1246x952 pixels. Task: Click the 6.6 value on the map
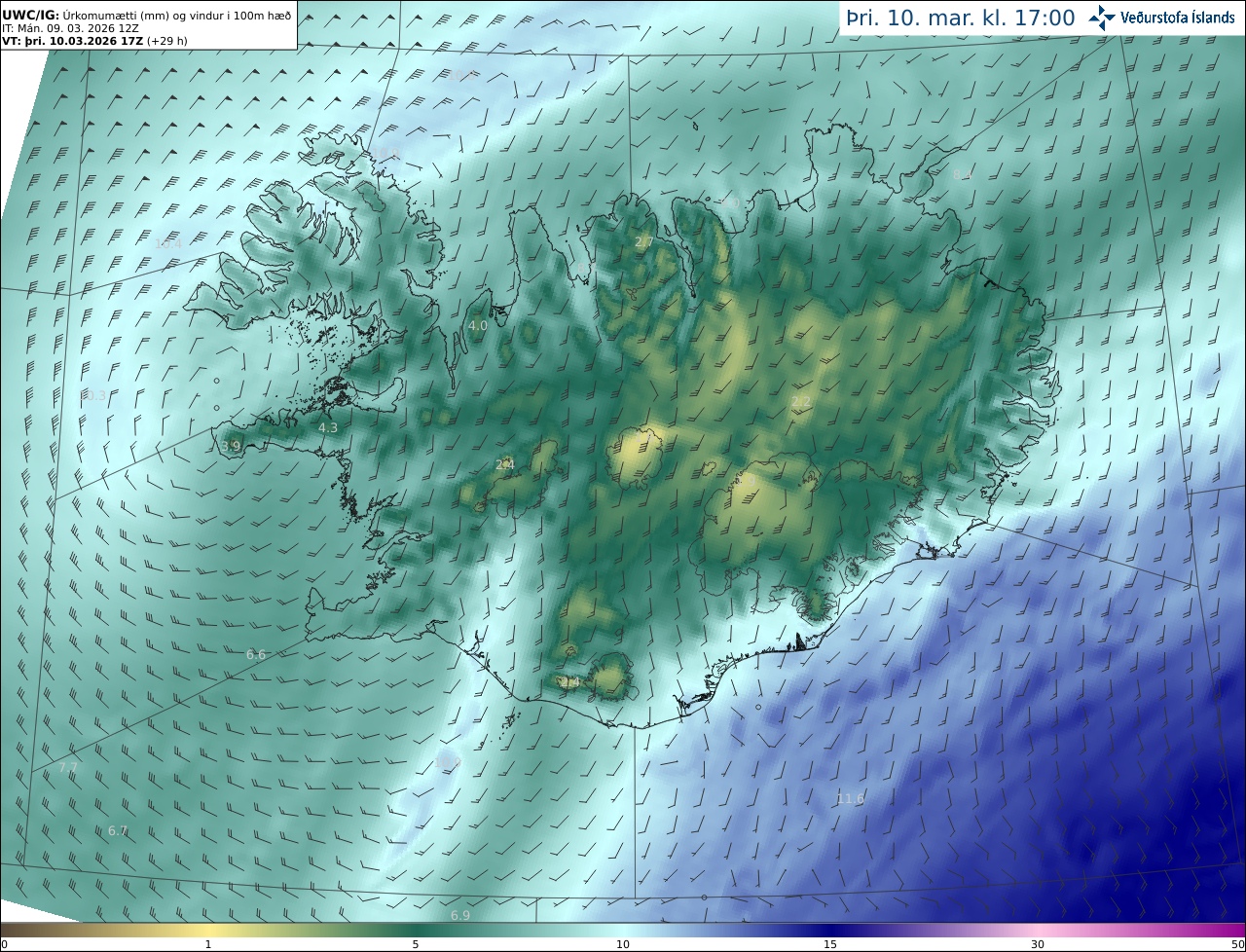coord(256,655)
